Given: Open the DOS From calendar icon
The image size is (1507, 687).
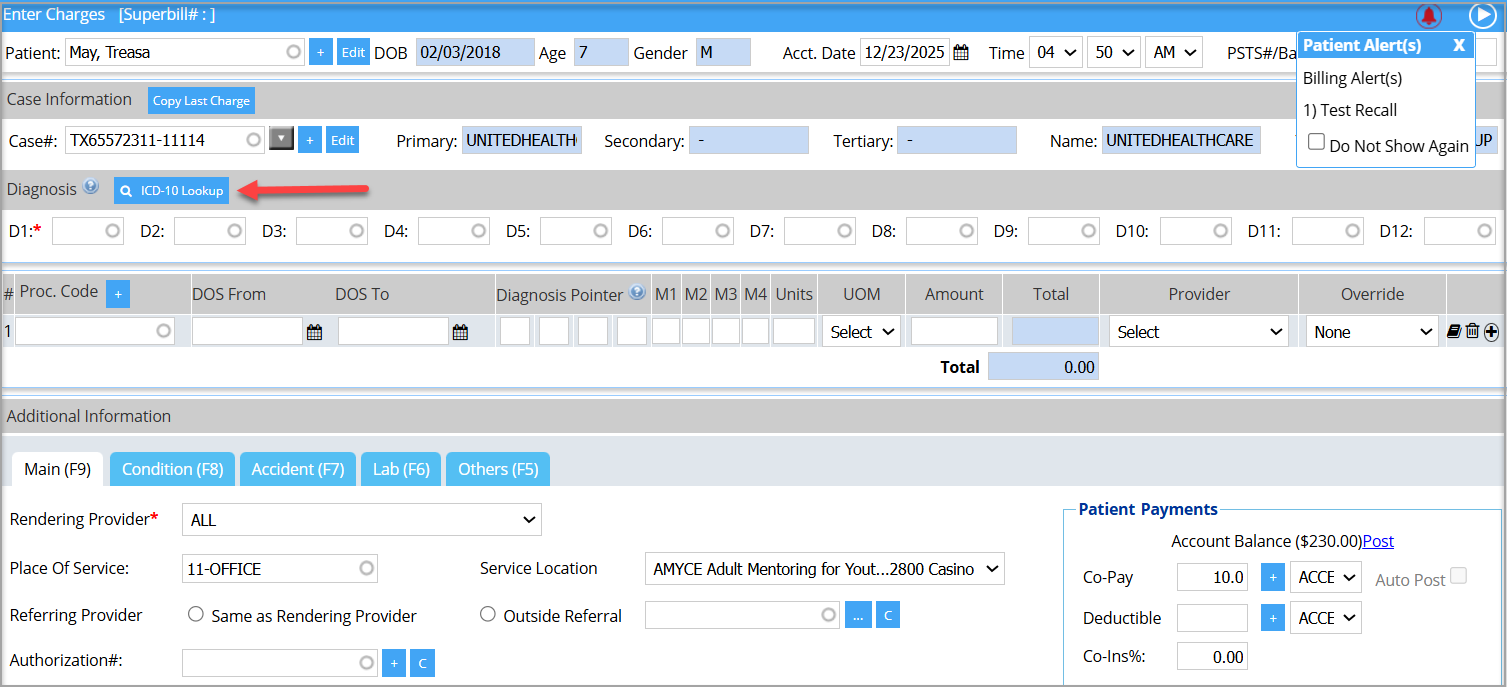Looking at the screenshot, I should [314, 332].
